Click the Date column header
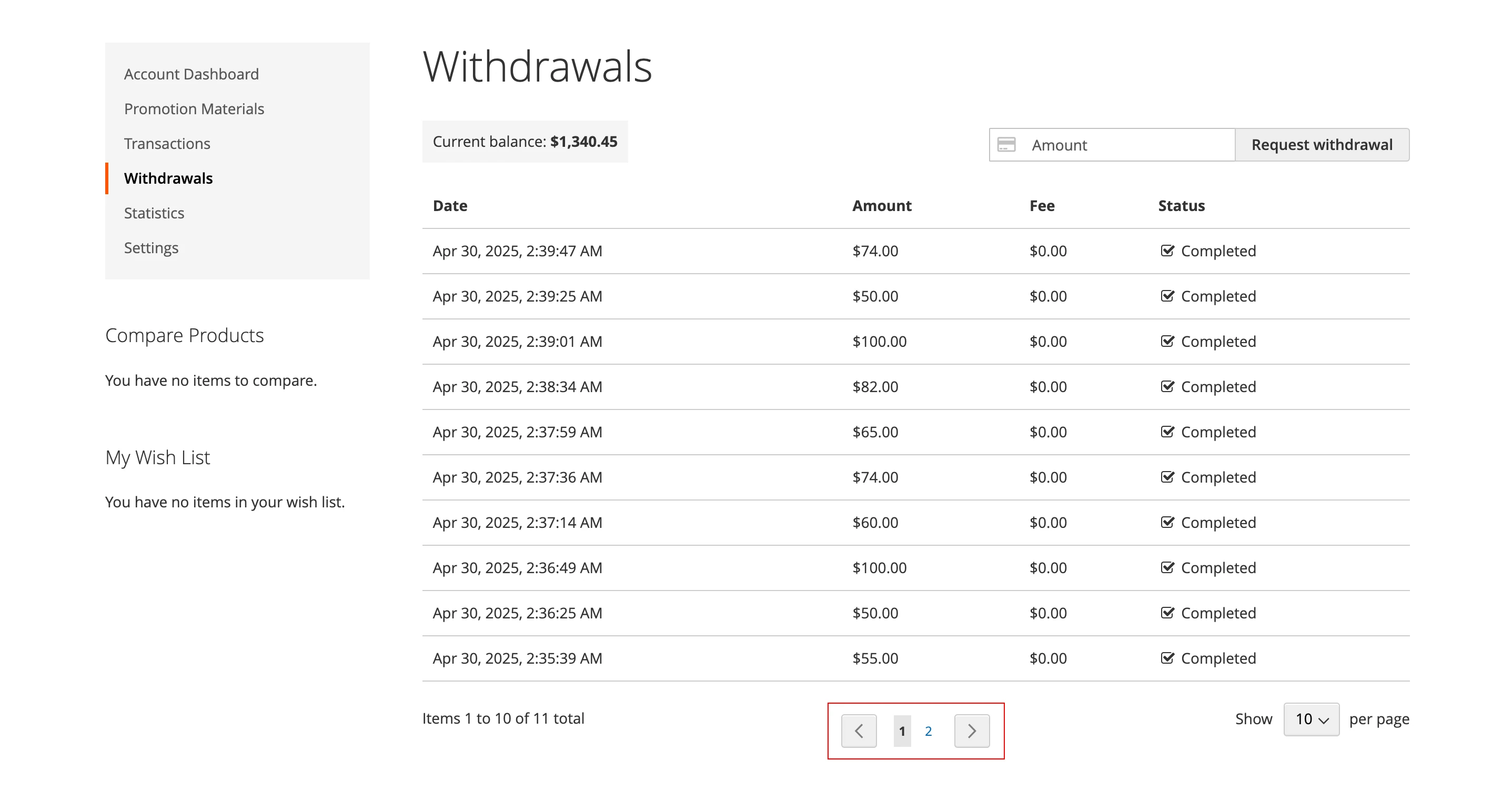The height and width of the screenshot is (800, 1512). pyautogui.click(x=450, y=206)
